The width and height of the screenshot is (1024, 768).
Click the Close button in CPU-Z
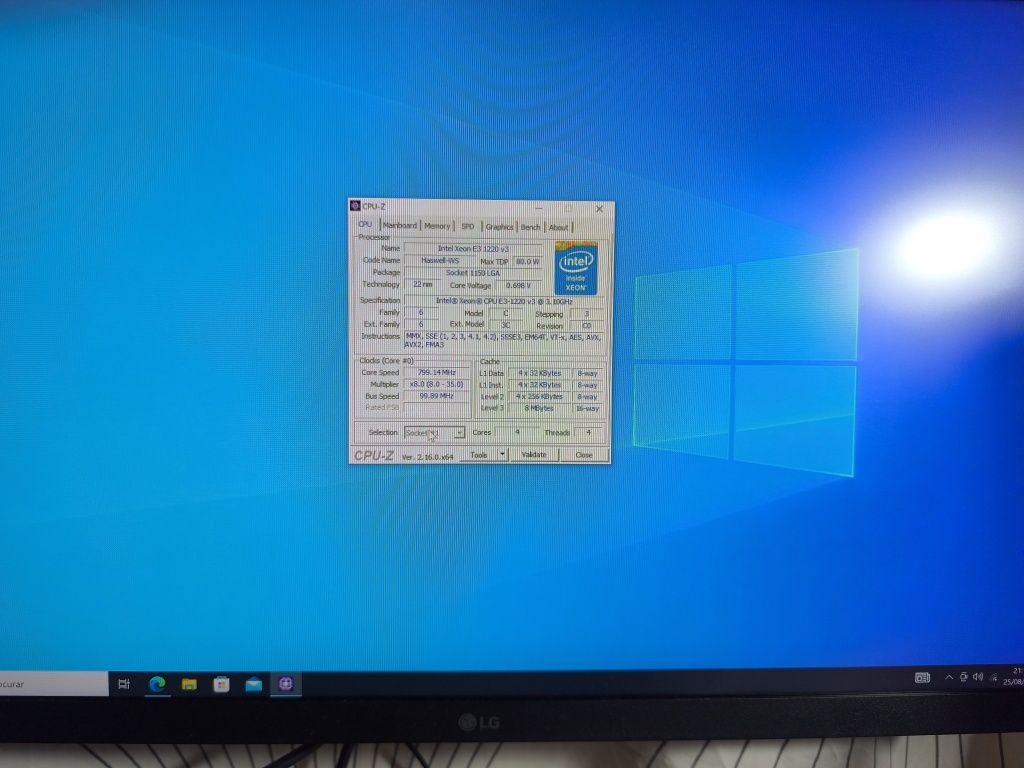click(584, 455)
